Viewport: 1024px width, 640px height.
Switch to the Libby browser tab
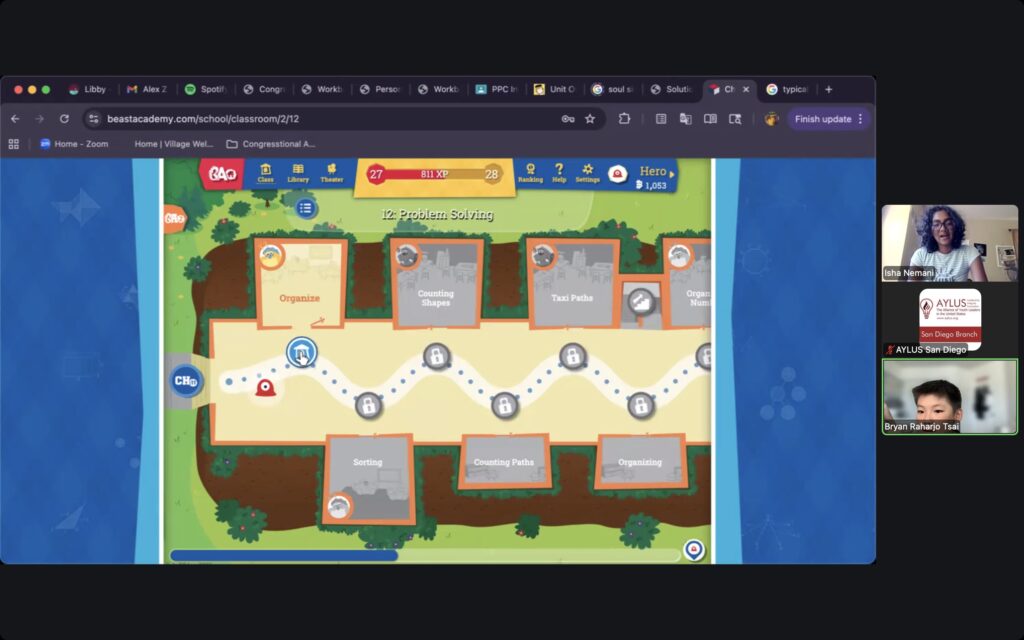[87, 89]
